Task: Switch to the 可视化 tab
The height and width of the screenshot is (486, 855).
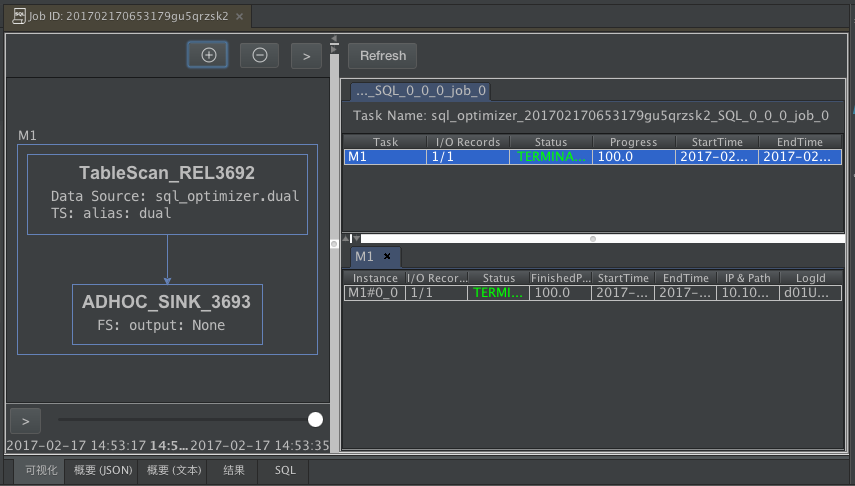Action: point(40,470)
